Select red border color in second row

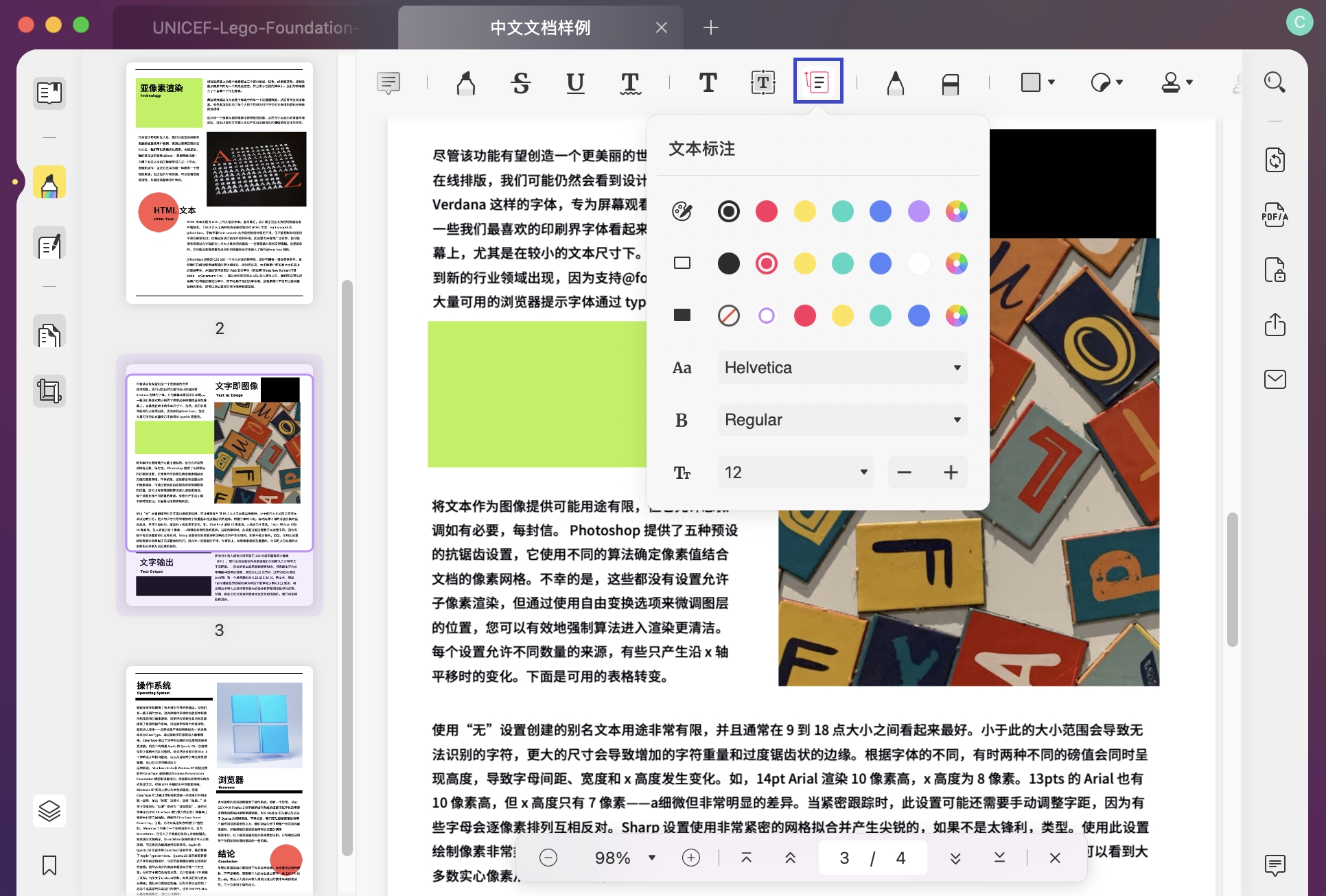click(766, 263)
